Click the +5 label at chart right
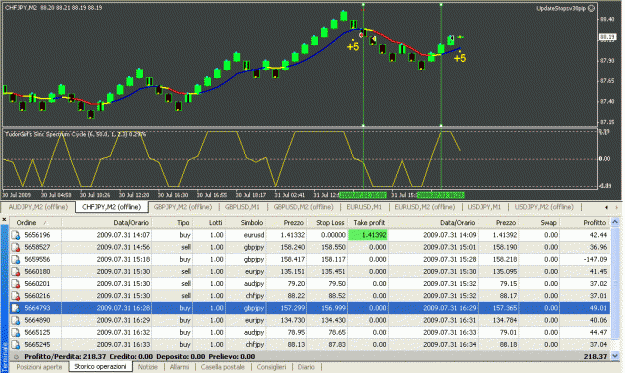This screenshot has width=625, height=373. click(460, 58)
